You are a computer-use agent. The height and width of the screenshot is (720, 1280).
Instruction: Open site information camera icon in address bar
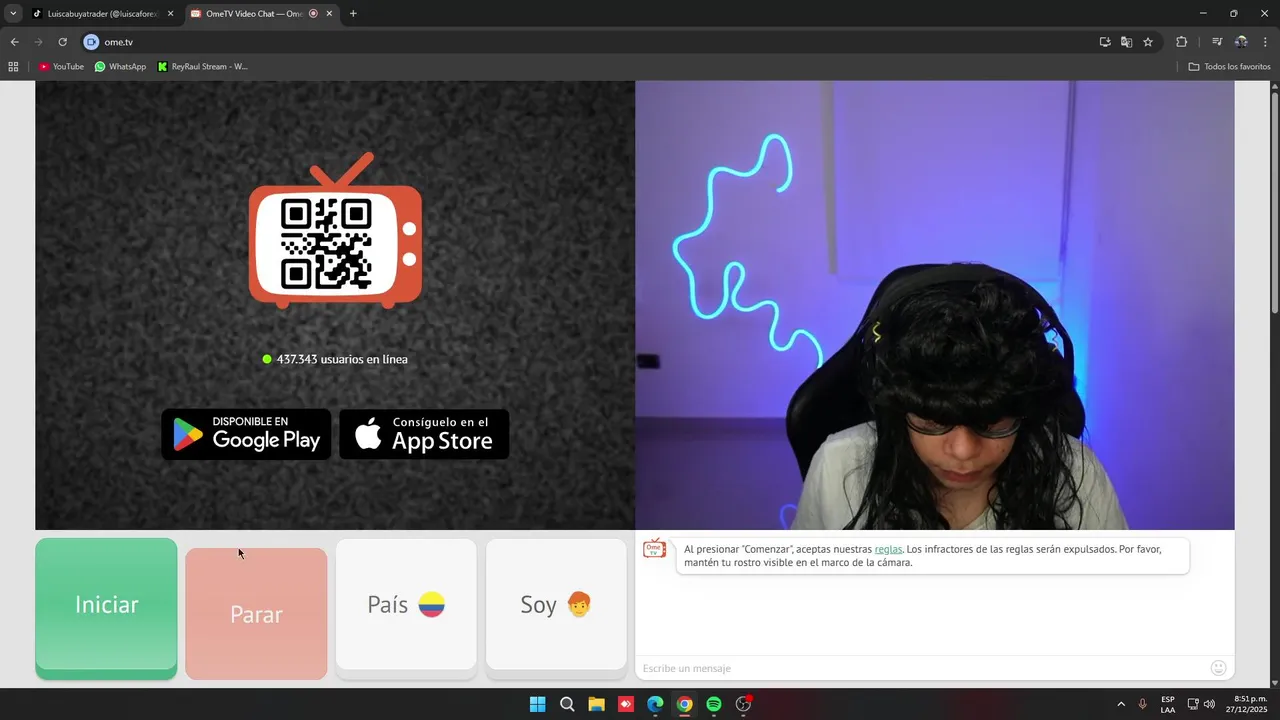click(91, 42)
